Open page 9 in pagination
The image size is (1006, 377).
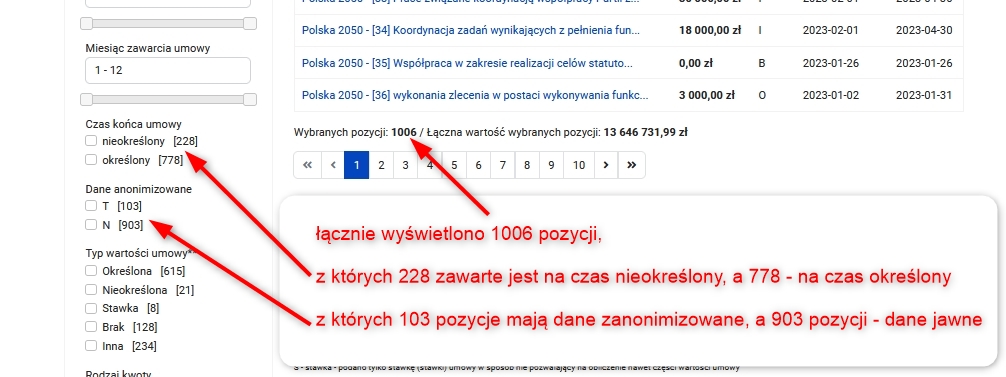click(551, 165)
